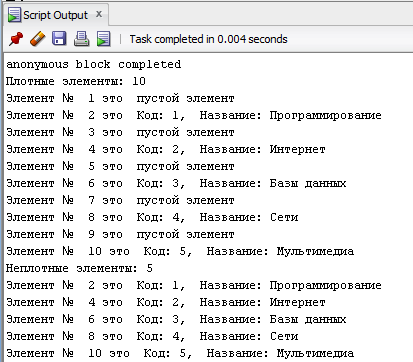
Task: Select the Элемент № 3 пустой элемент line
Action: (120, 132)
